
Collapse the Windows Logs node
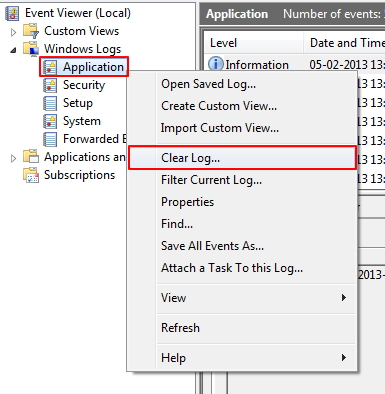13,50
